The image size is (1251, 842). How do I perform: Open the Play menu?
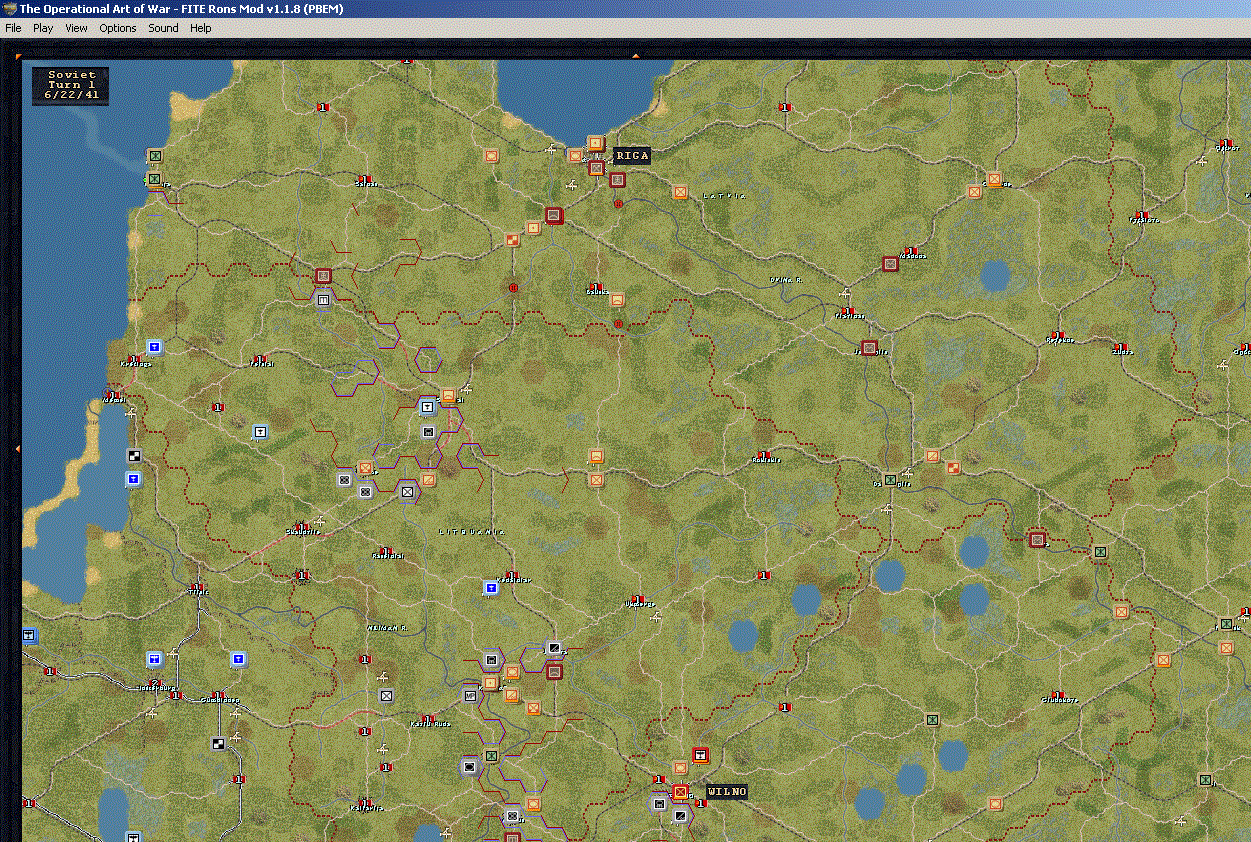pyautogui.click(x=43, y=28)
